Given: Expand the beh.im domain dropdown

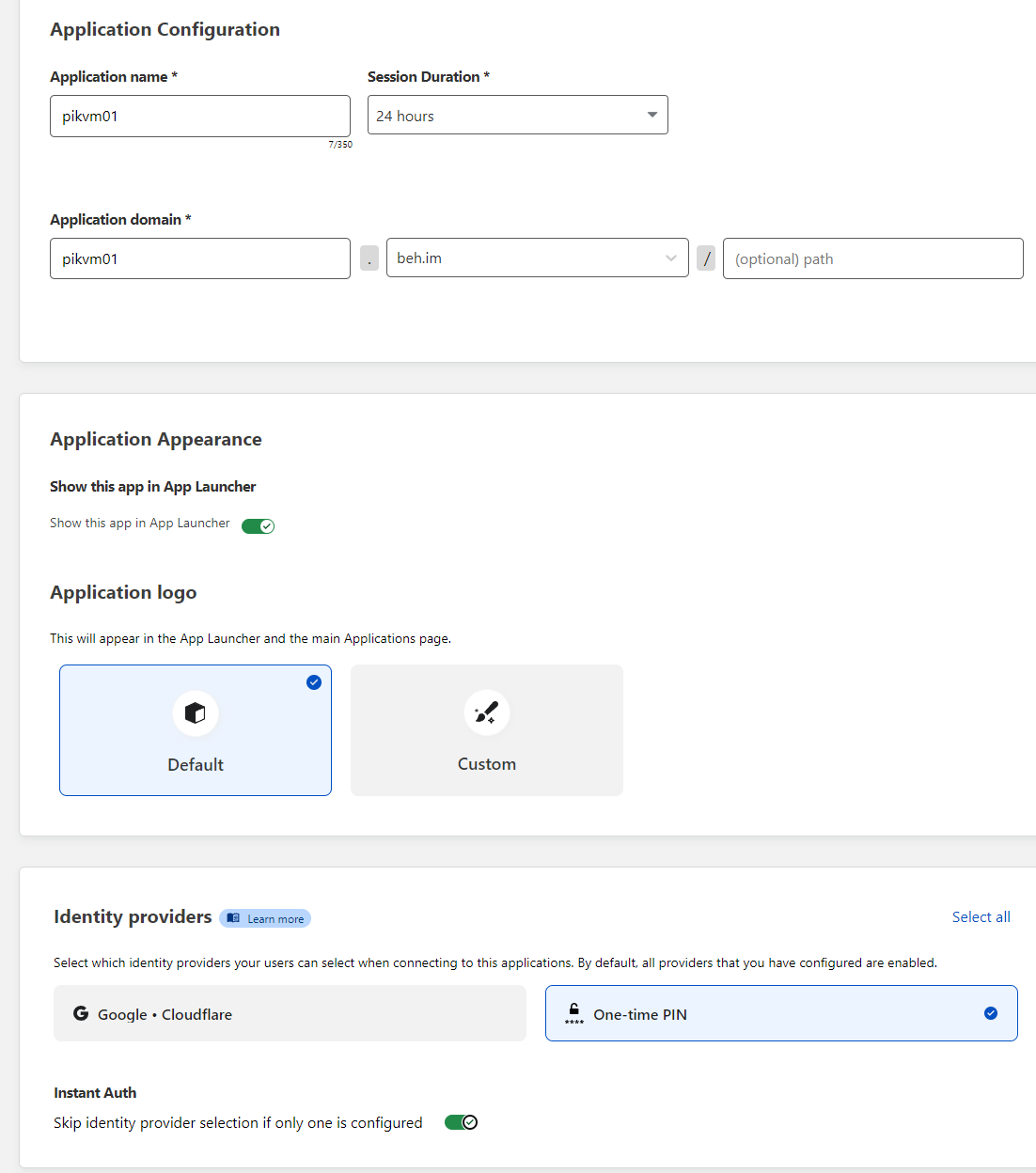Looking at the screenshot, I should 537,258.
